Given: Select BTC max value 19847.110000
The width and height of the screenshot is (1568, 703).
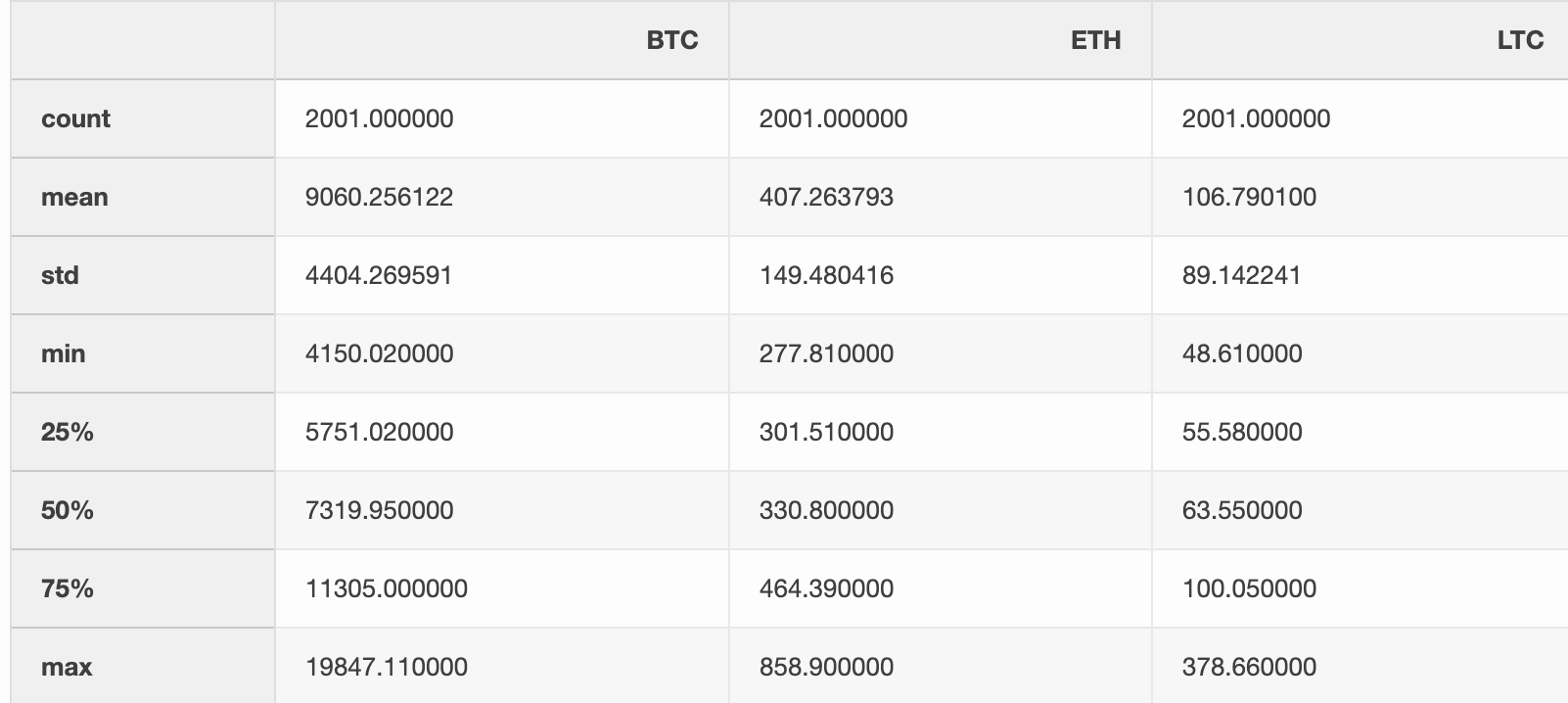Looking at the screenshot, I should 386,667.
